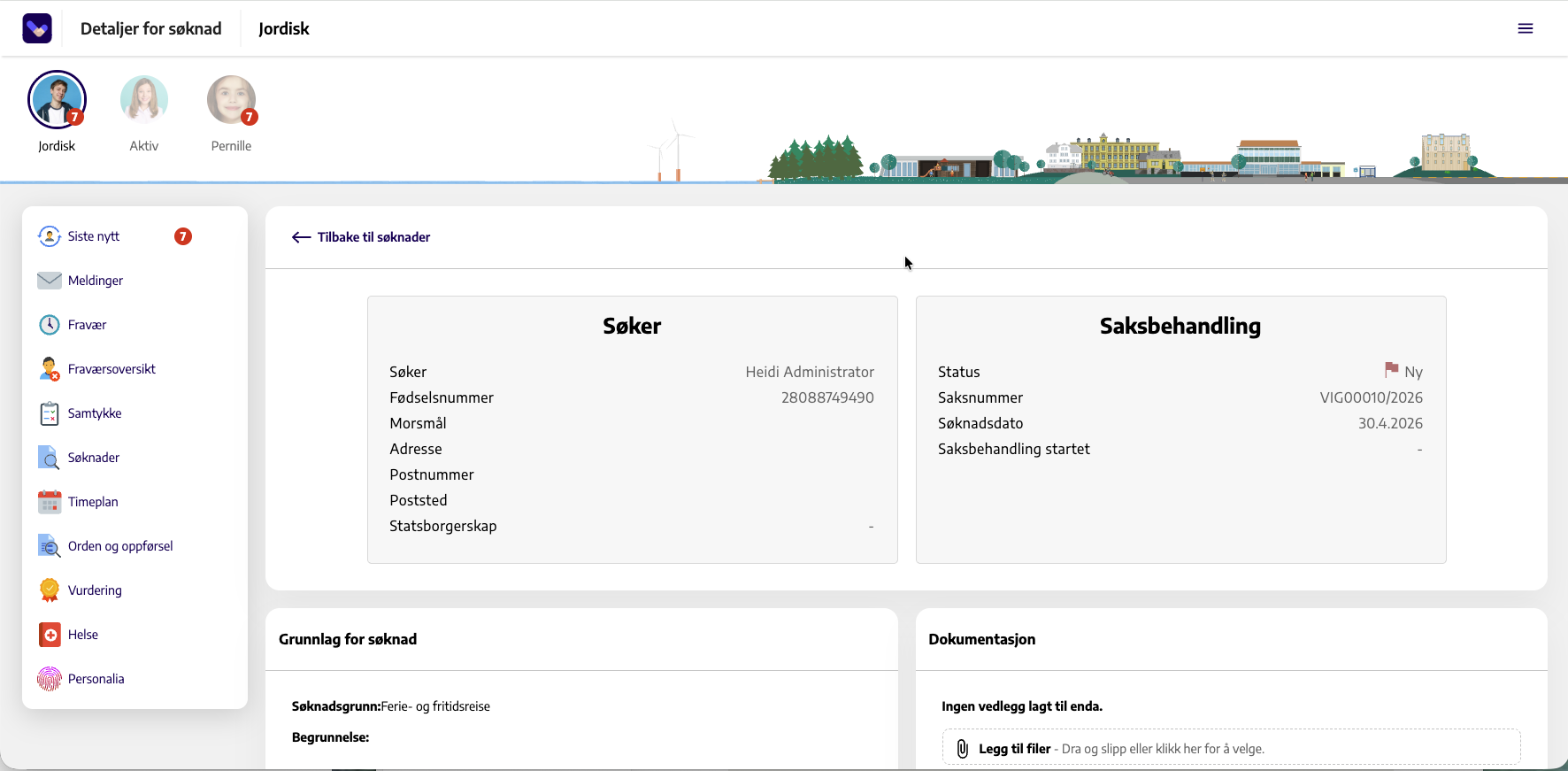Click the app logo in the header
1568x771 pixels.
37,28
